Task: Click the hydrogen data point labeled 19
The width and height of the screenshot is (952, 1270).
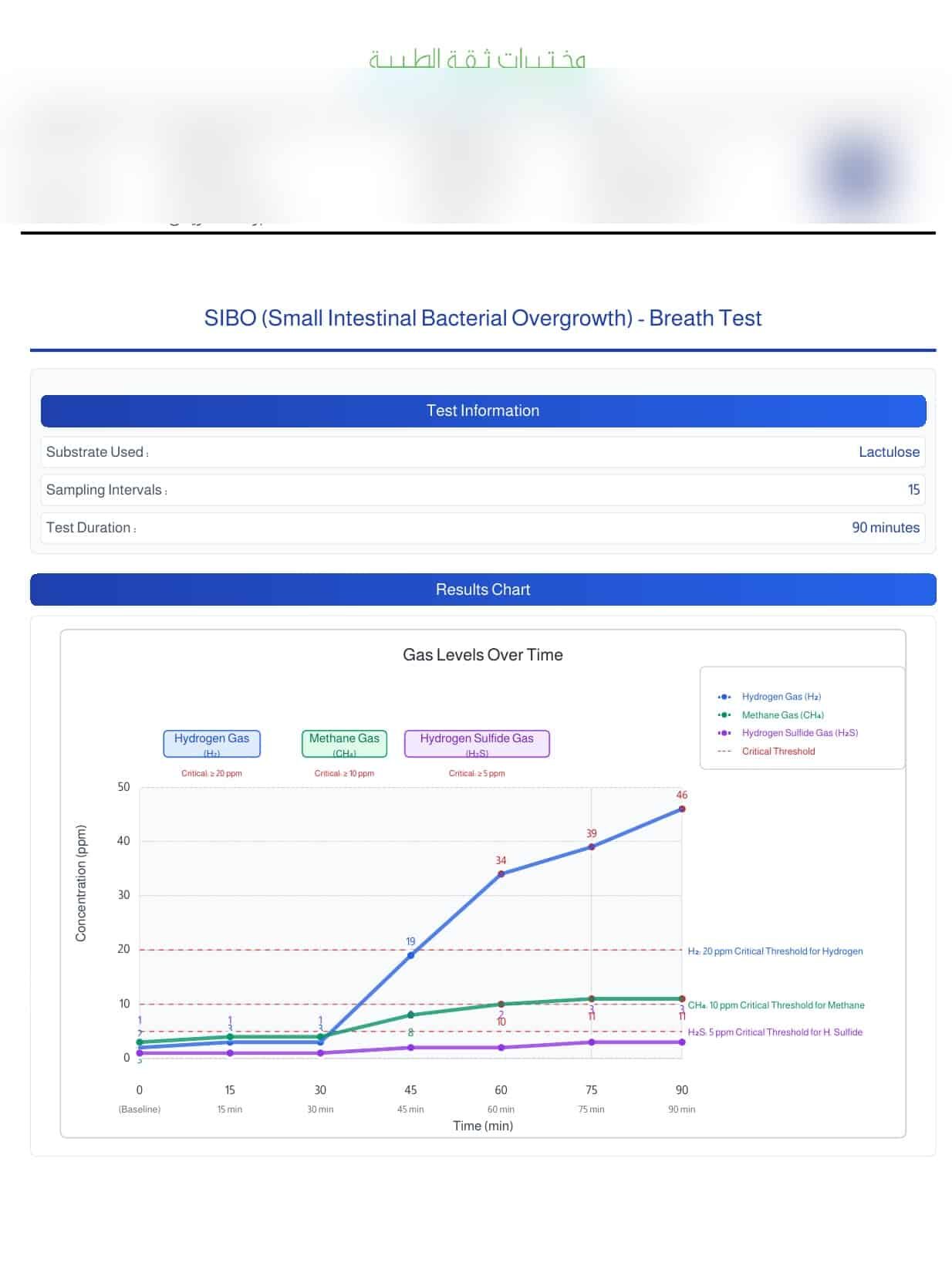Action: coord(410,955)
